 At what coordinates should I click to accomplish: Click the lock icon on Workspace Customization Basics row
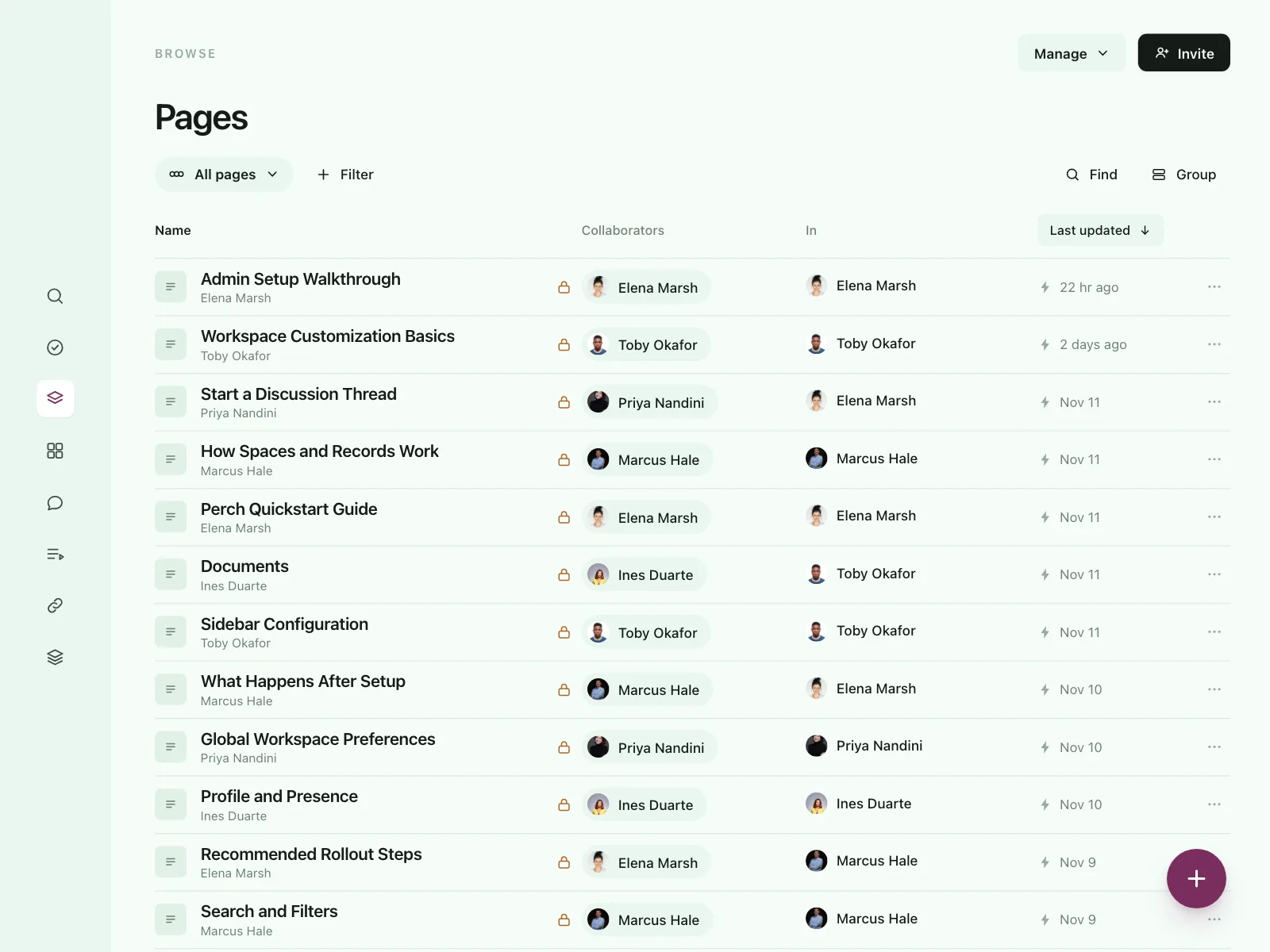tap(564, 345)
